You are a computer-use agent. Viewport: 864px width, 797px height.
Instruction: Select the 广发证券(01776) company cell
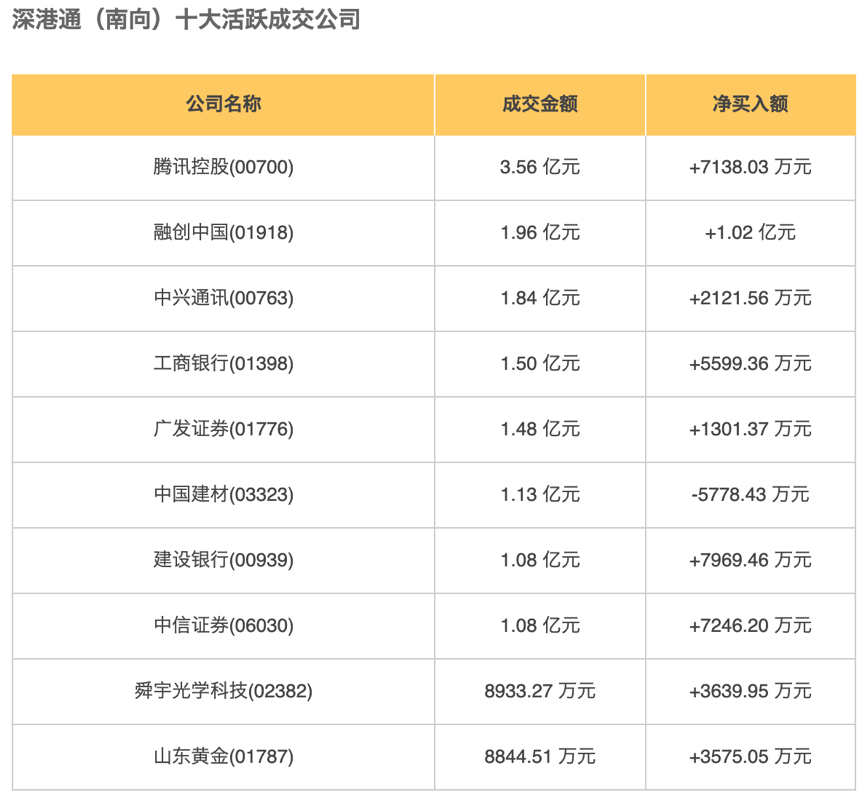pos(223,429)
